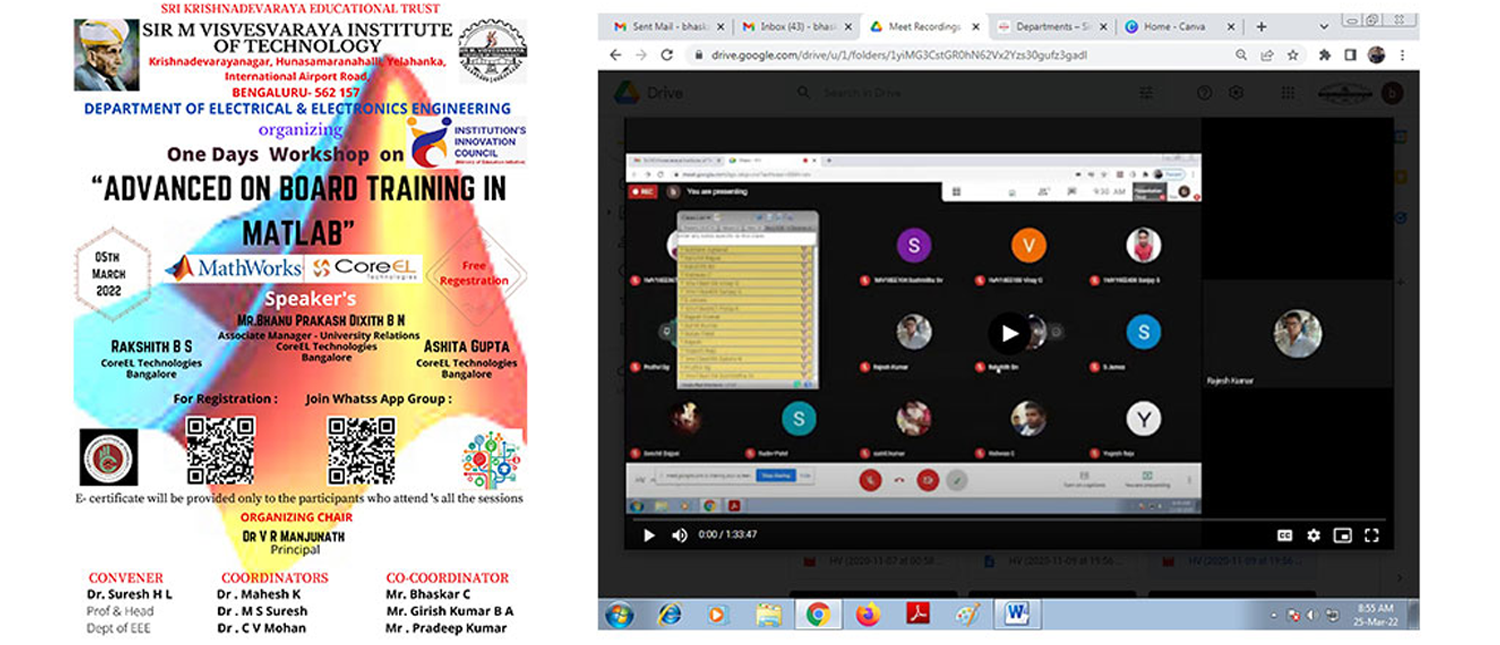Click the Join Whatss App Group QR code
This screenshot has height=645, width=1500.
coord(361,450)
